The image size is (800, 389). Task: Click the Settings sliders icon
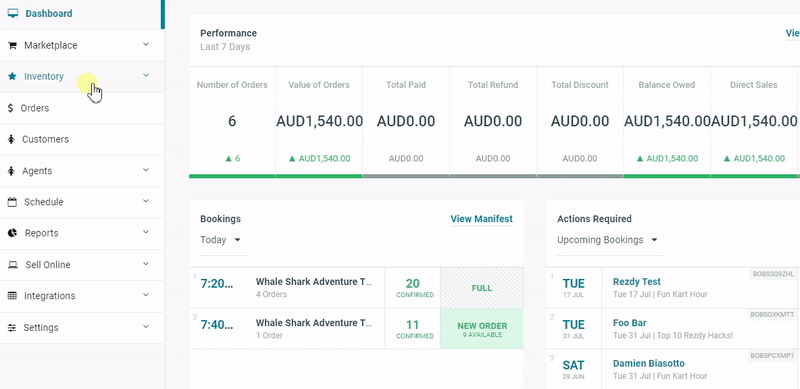point(12,328)
